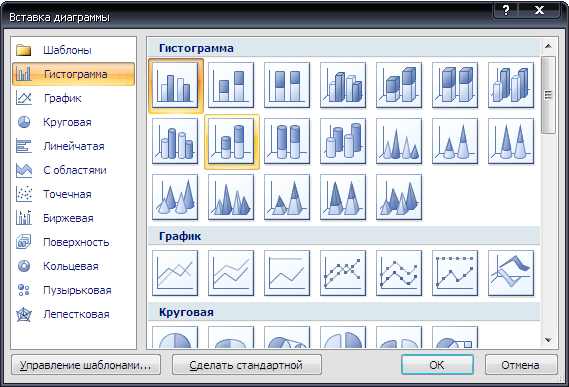Click Круговая section header in gallery
Screen dimensions: 569x387
344,312
